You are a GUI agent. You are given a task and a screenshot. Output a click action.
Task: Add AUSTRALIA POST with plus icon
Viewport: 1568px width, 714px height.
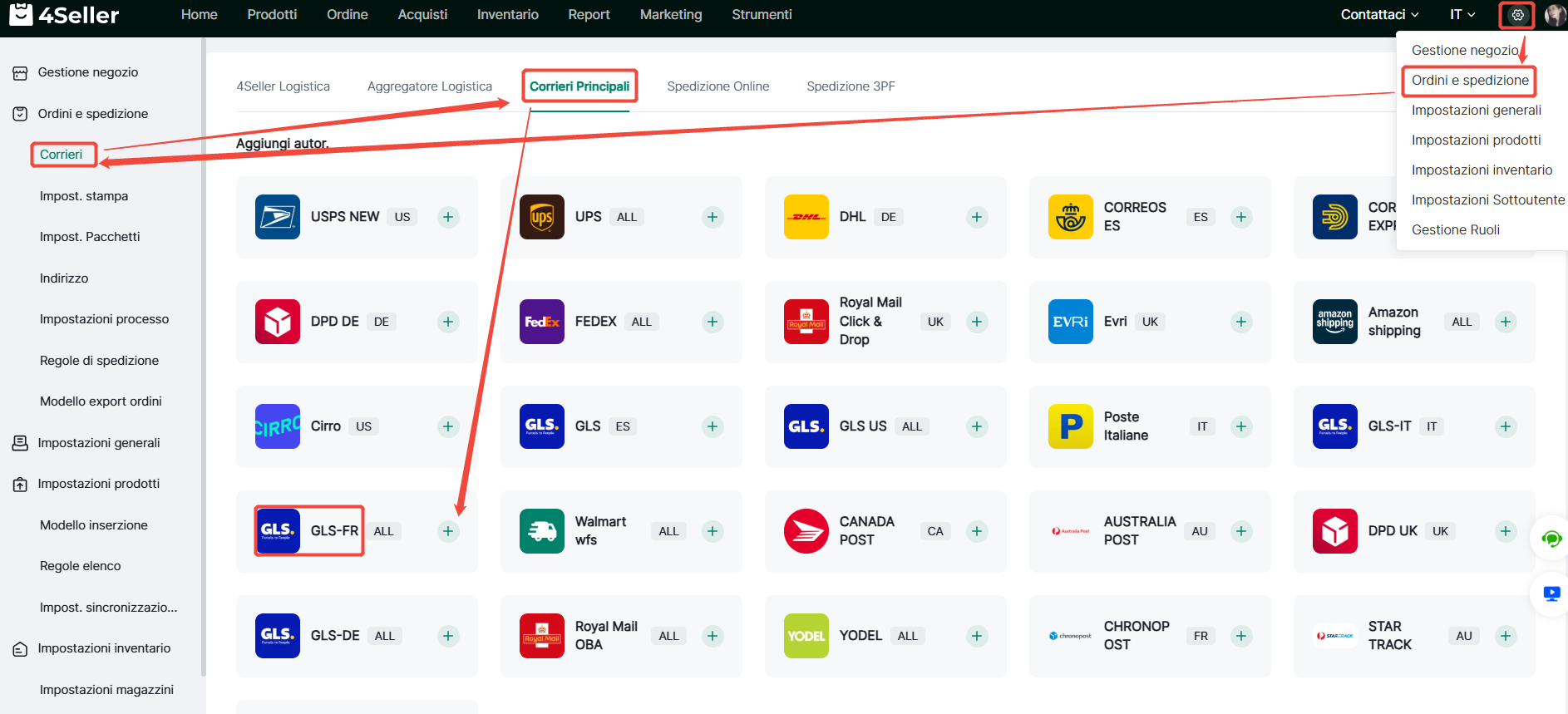coord(1241,531)
